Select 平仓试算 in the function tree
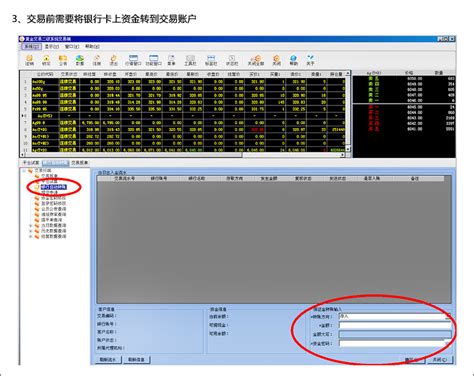Screen dimensions: 474x376 pyautogui.click(x=50, y=181)
